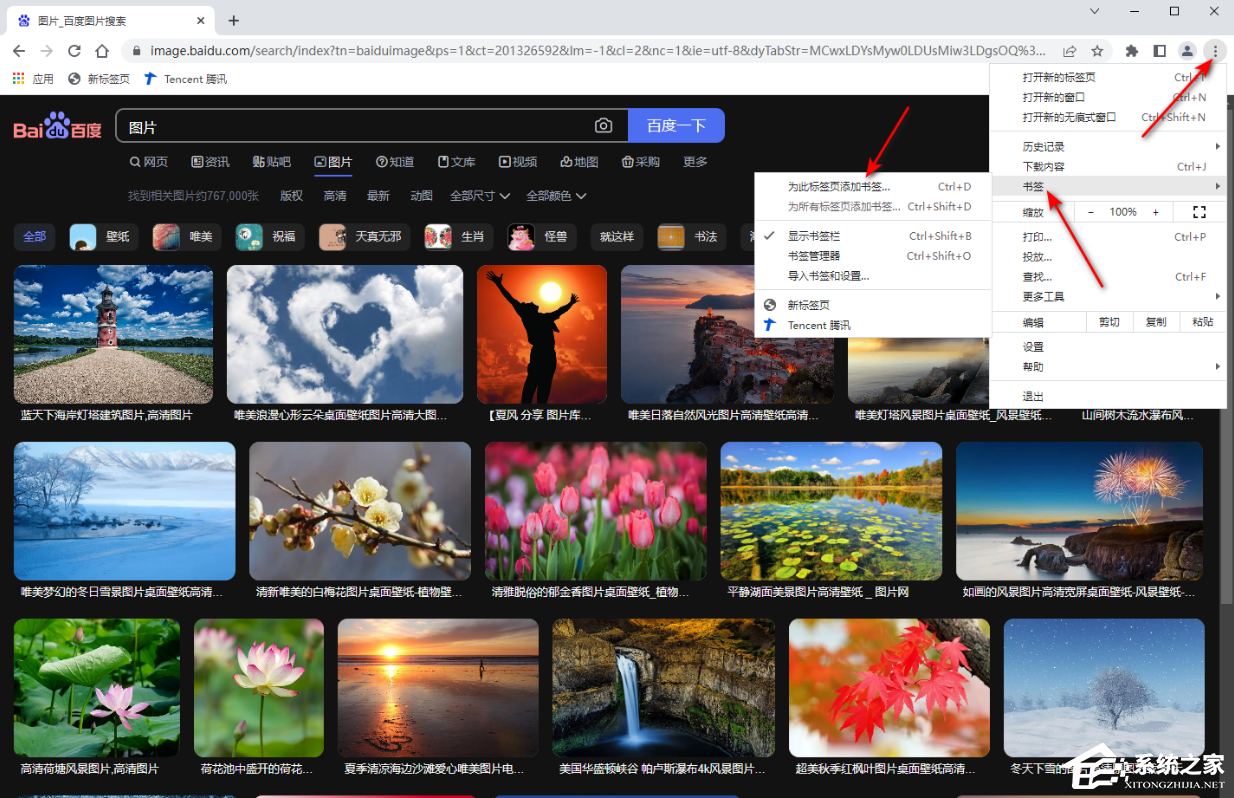Image resolution: width=1234 pixels, height=798 pixels.
Task: Toggle the side panel icon
Action: [1160, 50]
